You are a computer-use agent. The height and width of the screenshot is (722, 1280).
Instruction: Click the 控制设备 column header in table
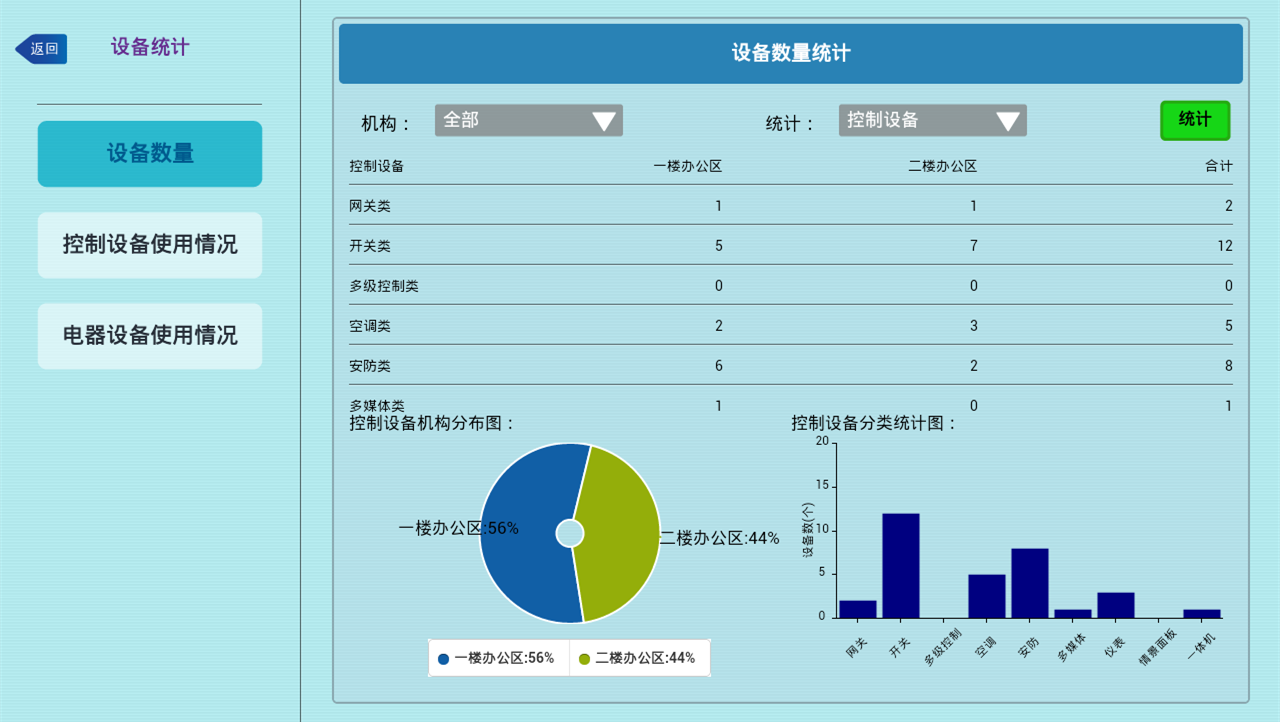tap(376, 166)
